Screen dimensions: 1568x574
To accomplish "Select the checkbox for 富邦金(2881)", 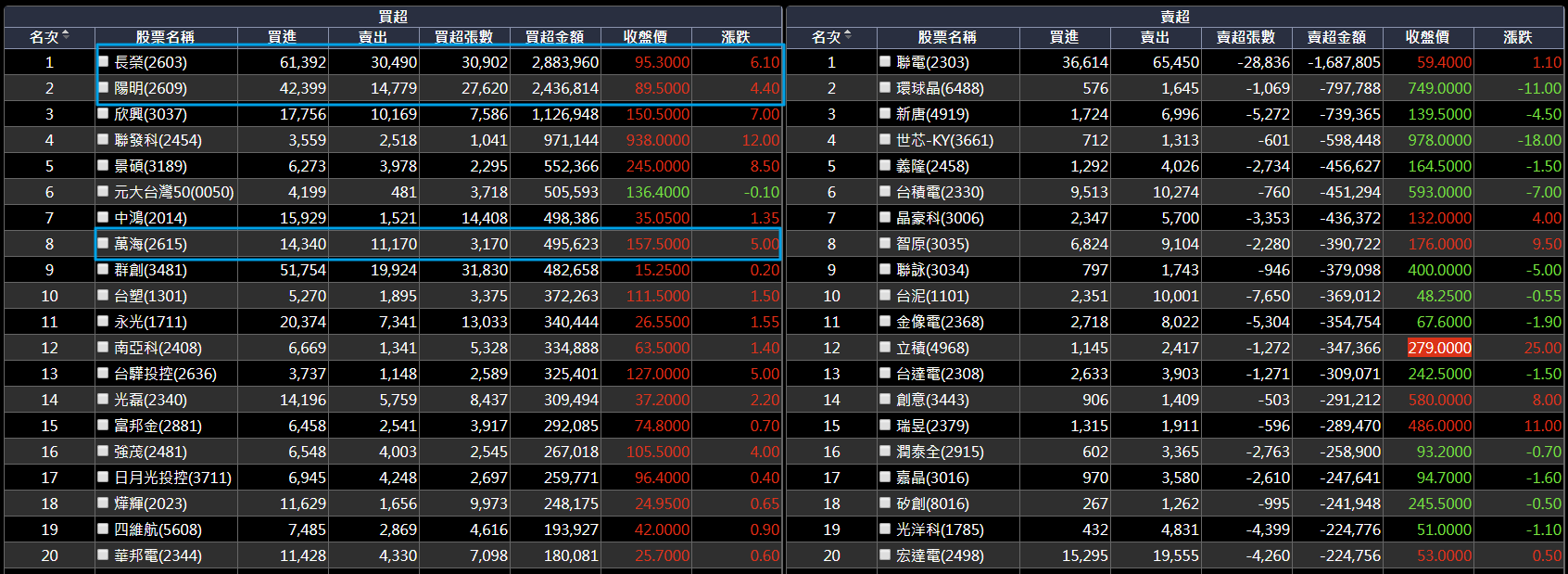I will coord(104,425).
